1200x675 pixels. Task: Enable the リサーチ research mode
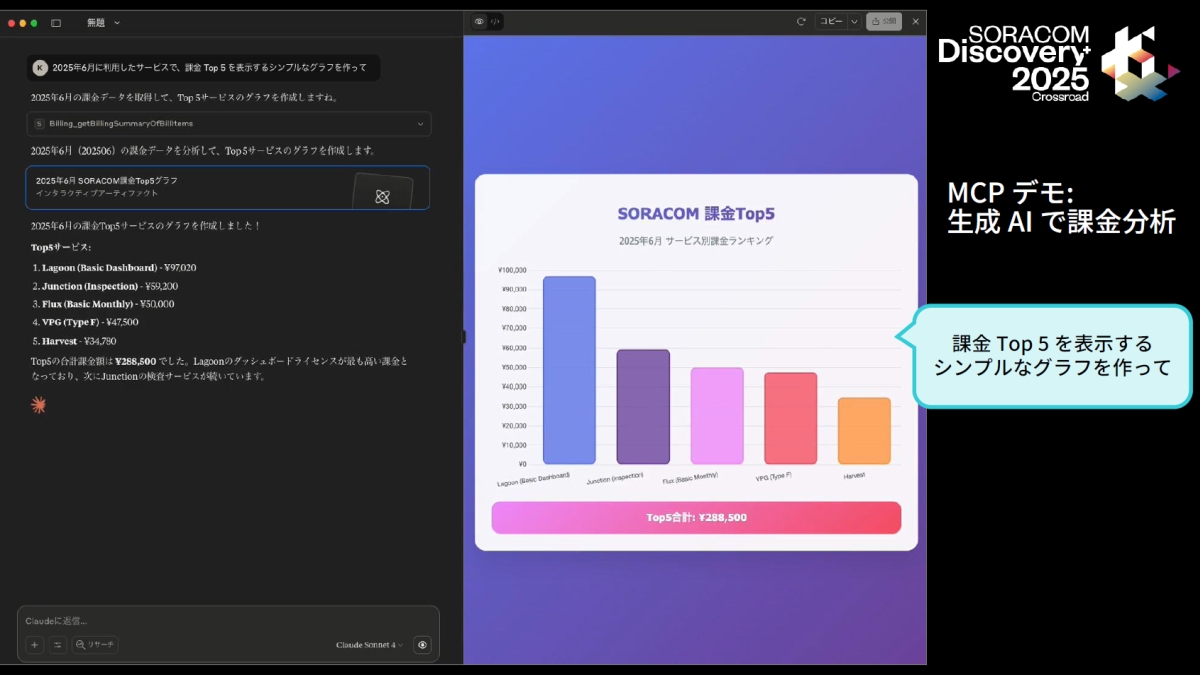96,645
